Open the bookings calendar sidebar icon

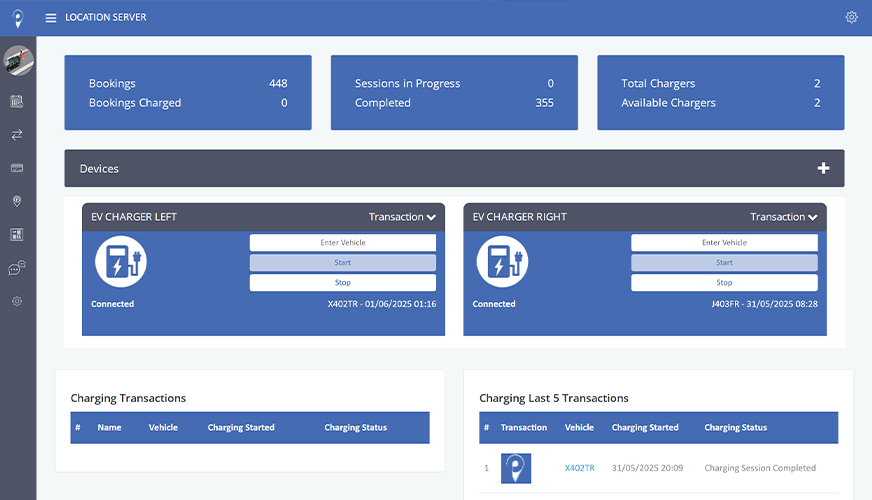click(x=17, y=101)
